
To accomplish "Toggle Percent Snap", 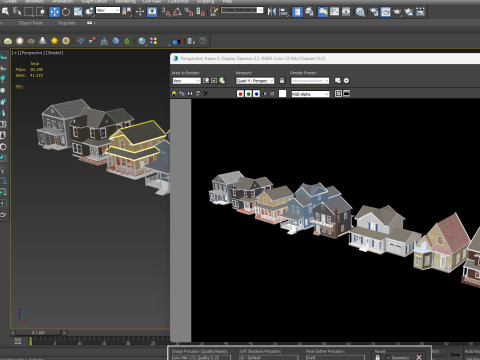I will click(189, 12).
